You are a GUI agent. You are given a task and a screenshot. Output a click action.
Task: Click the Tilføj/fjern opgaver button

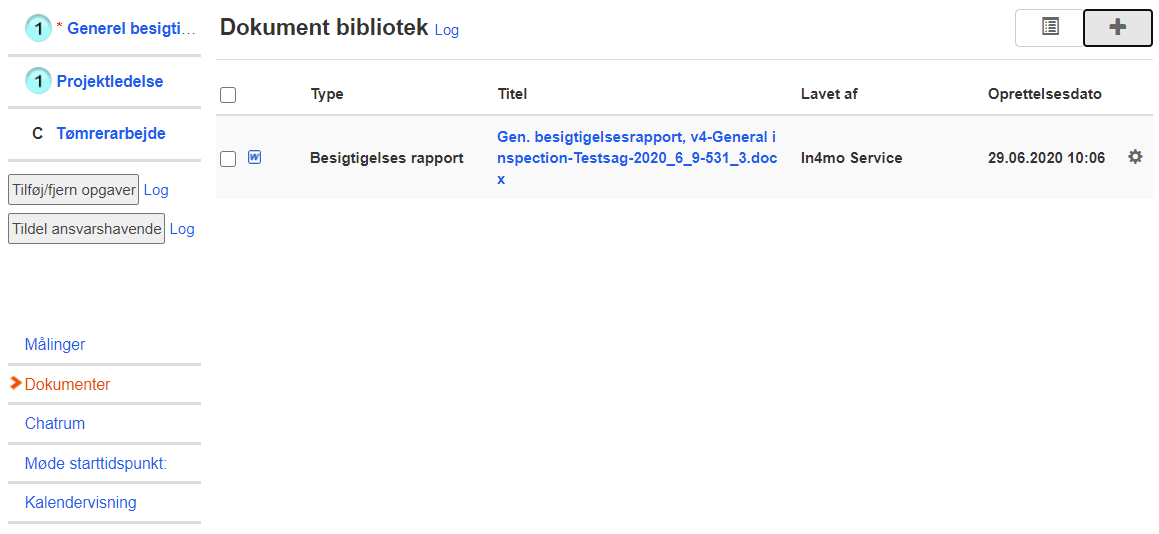coord(73,189)
